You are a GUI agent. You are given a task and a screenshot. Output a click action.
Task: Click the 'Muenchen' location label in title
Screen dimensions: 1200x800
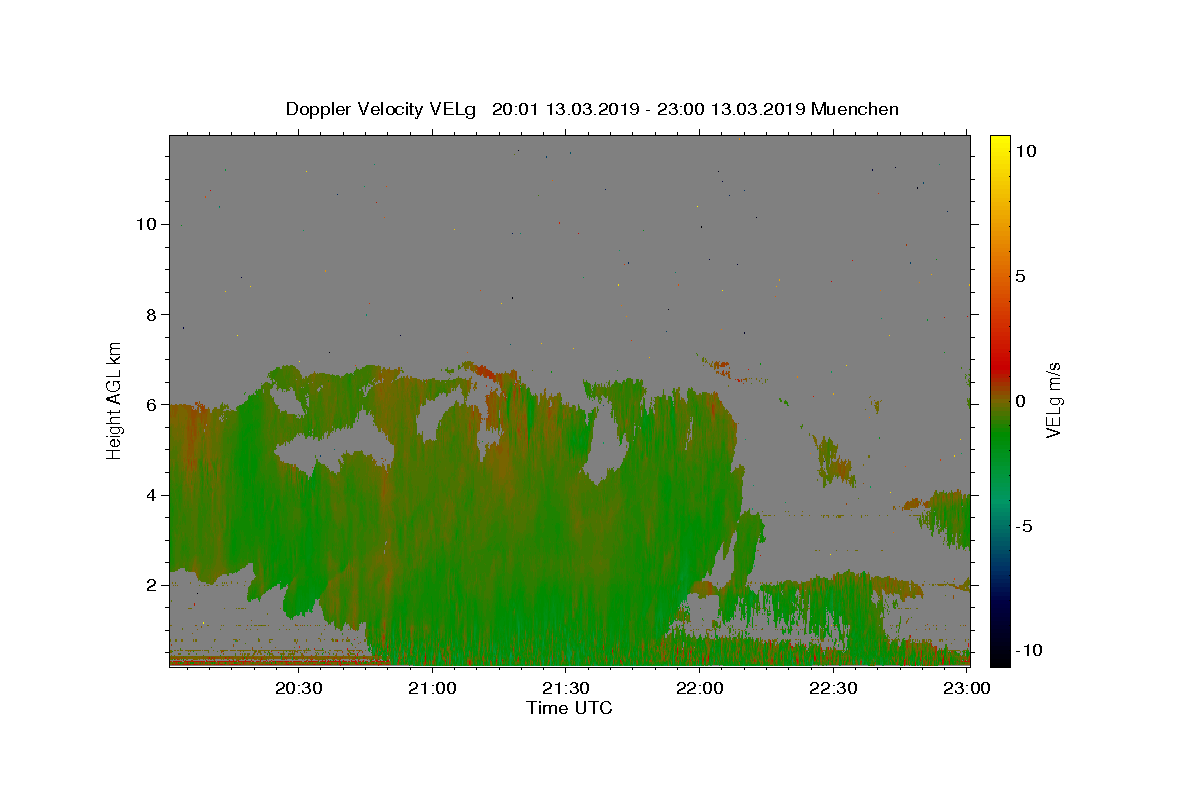tap(855, 109)
